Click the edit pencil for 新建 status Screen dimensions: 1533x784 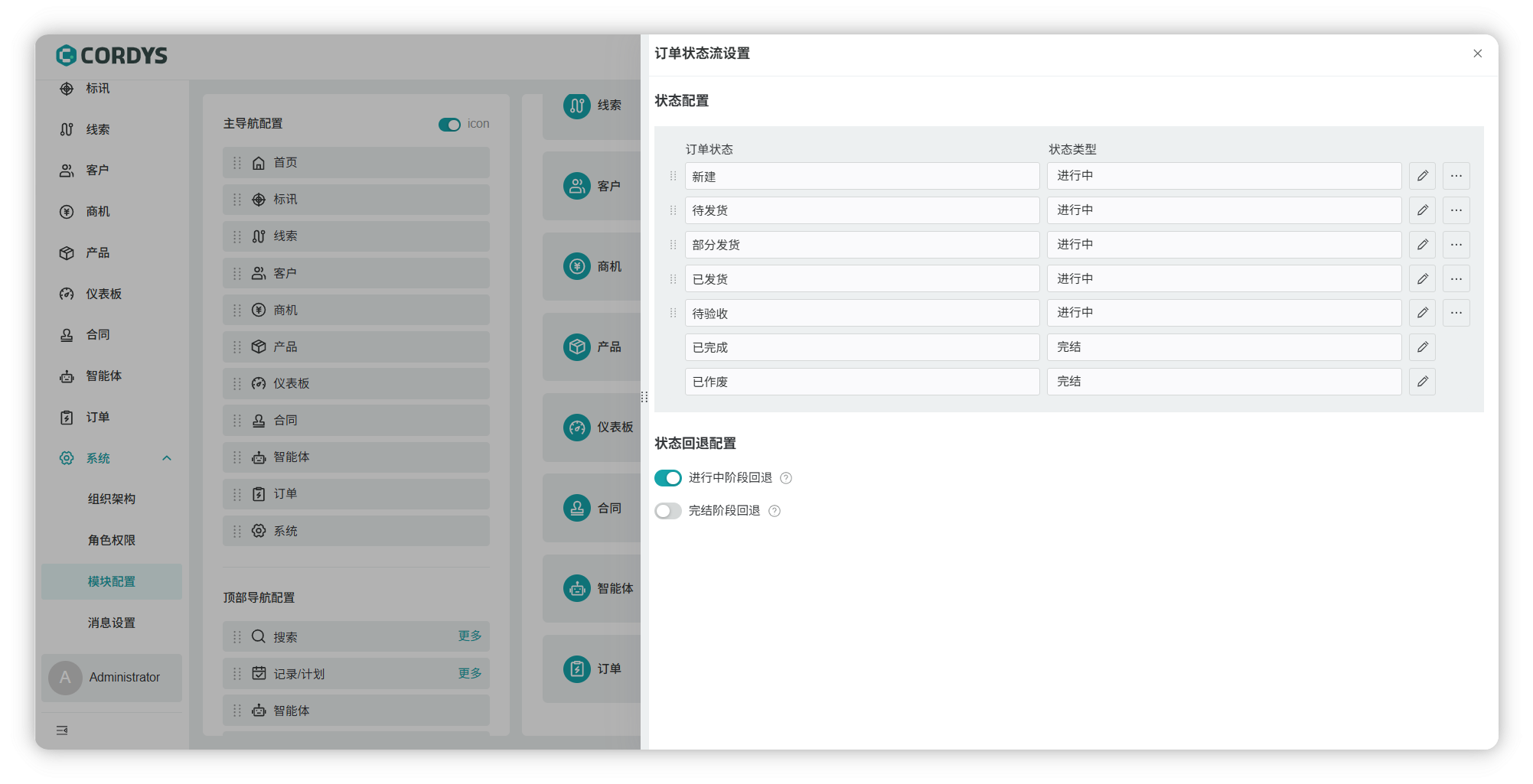click(1422, 176)
